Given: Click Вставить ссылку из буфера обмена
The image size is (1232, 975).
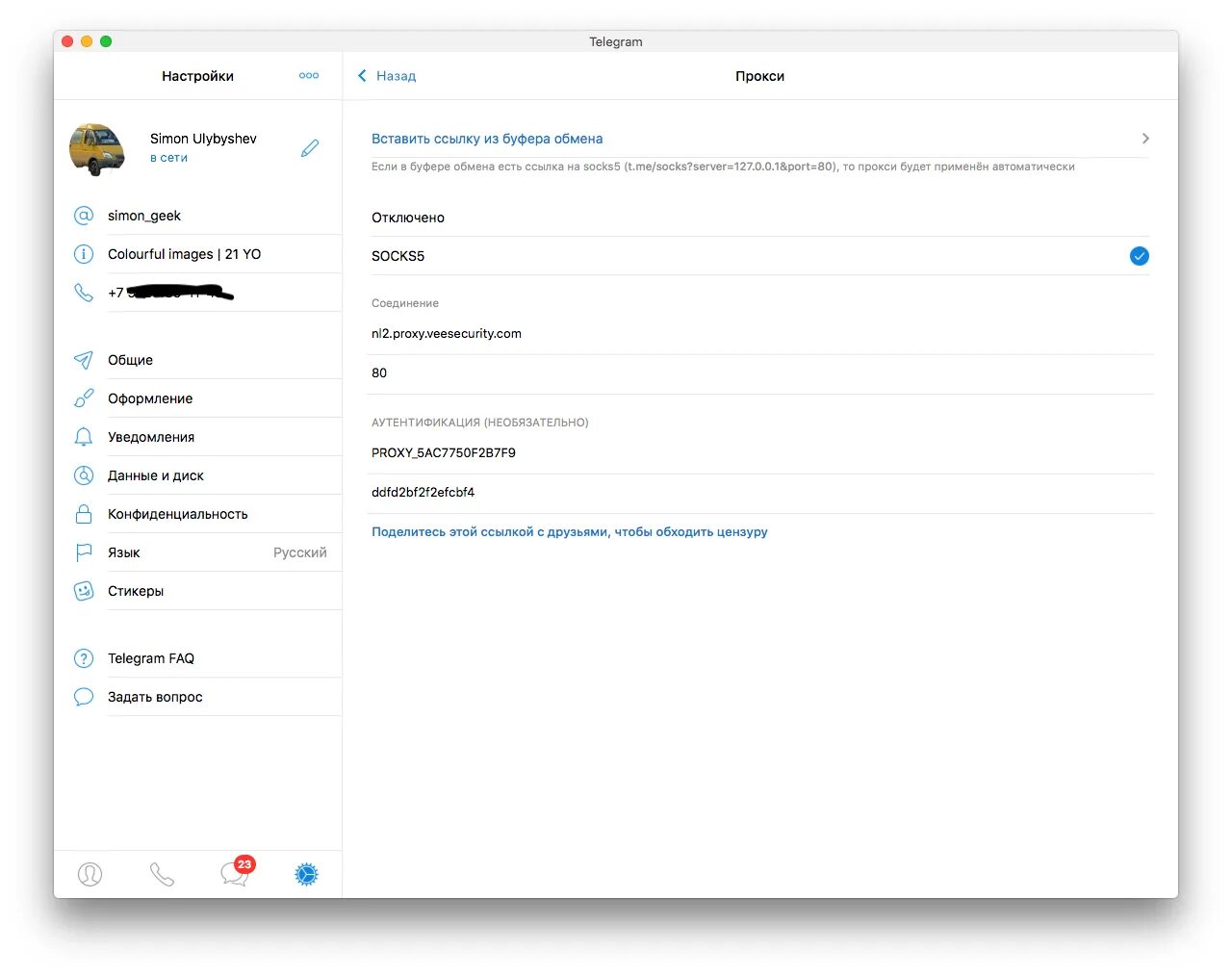Looking at the screenshot, I should (487, 139).
